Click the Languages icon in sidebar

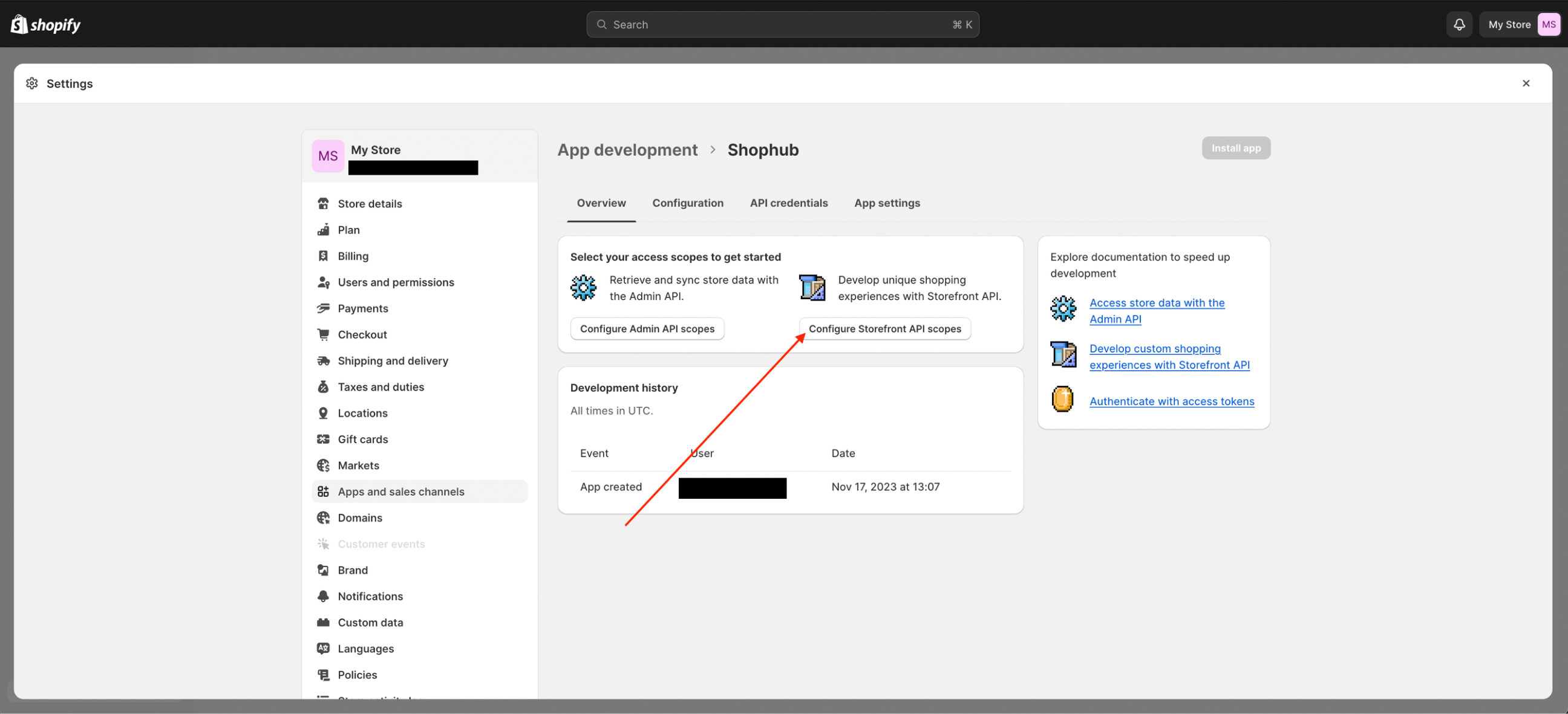pos(324,648)
